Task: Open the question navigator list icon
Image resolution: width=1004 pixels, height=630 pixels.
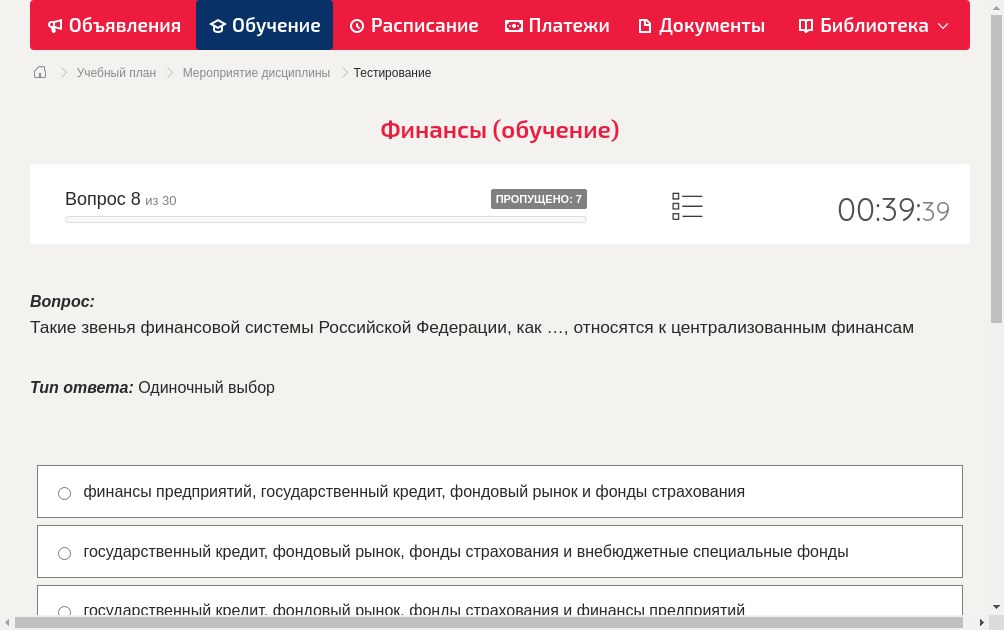Action: click(687, 206)
